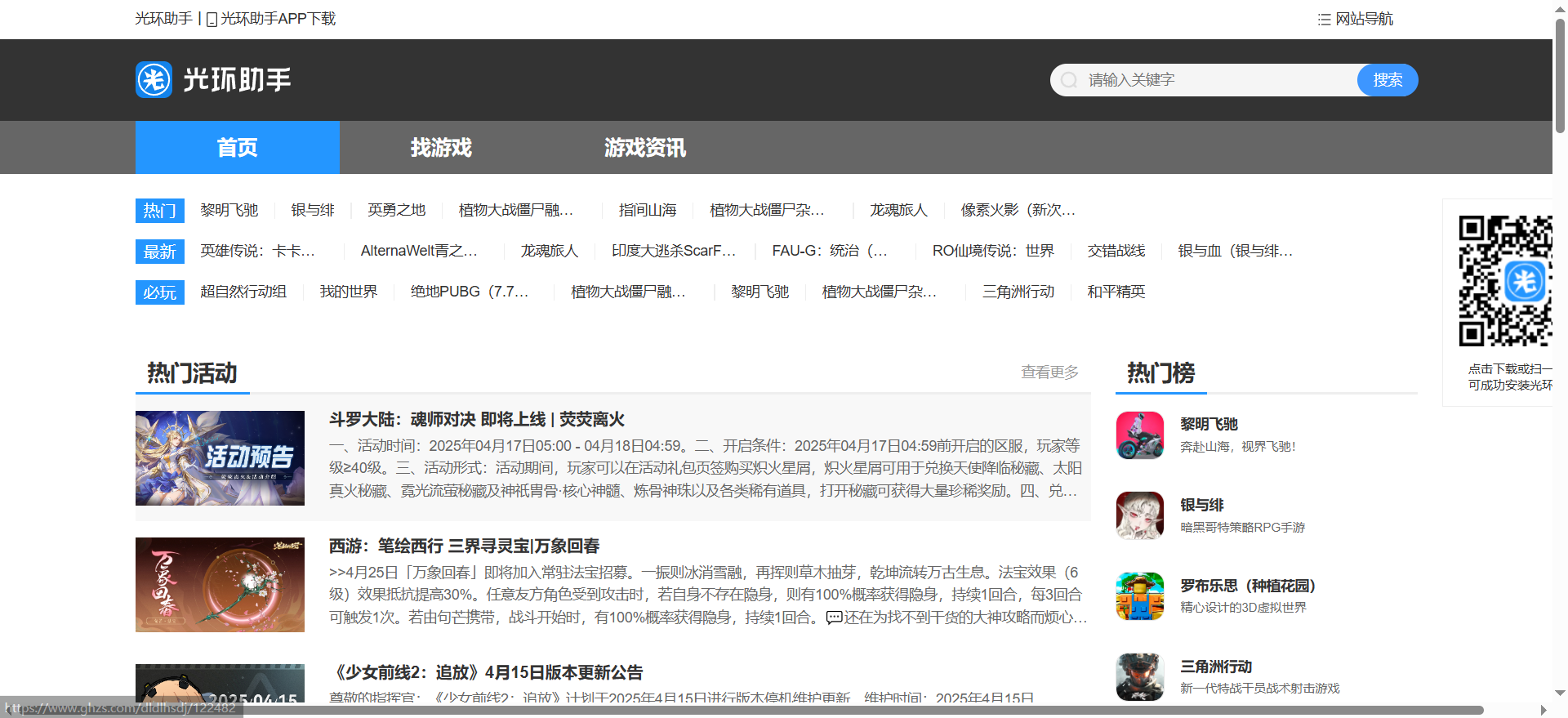Open the 西游 万象回春 thumbnail
Viewport: 1568px width, 718px height.
point(220,585)
